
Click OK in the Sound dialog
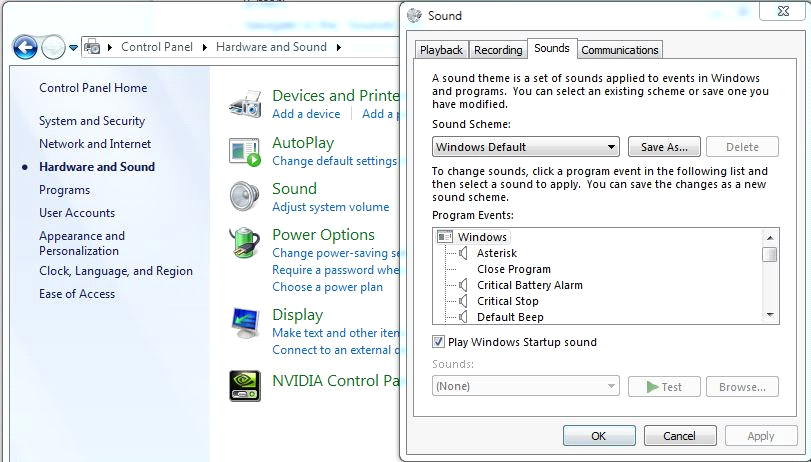pyautogui.click(x=599, y=436)
